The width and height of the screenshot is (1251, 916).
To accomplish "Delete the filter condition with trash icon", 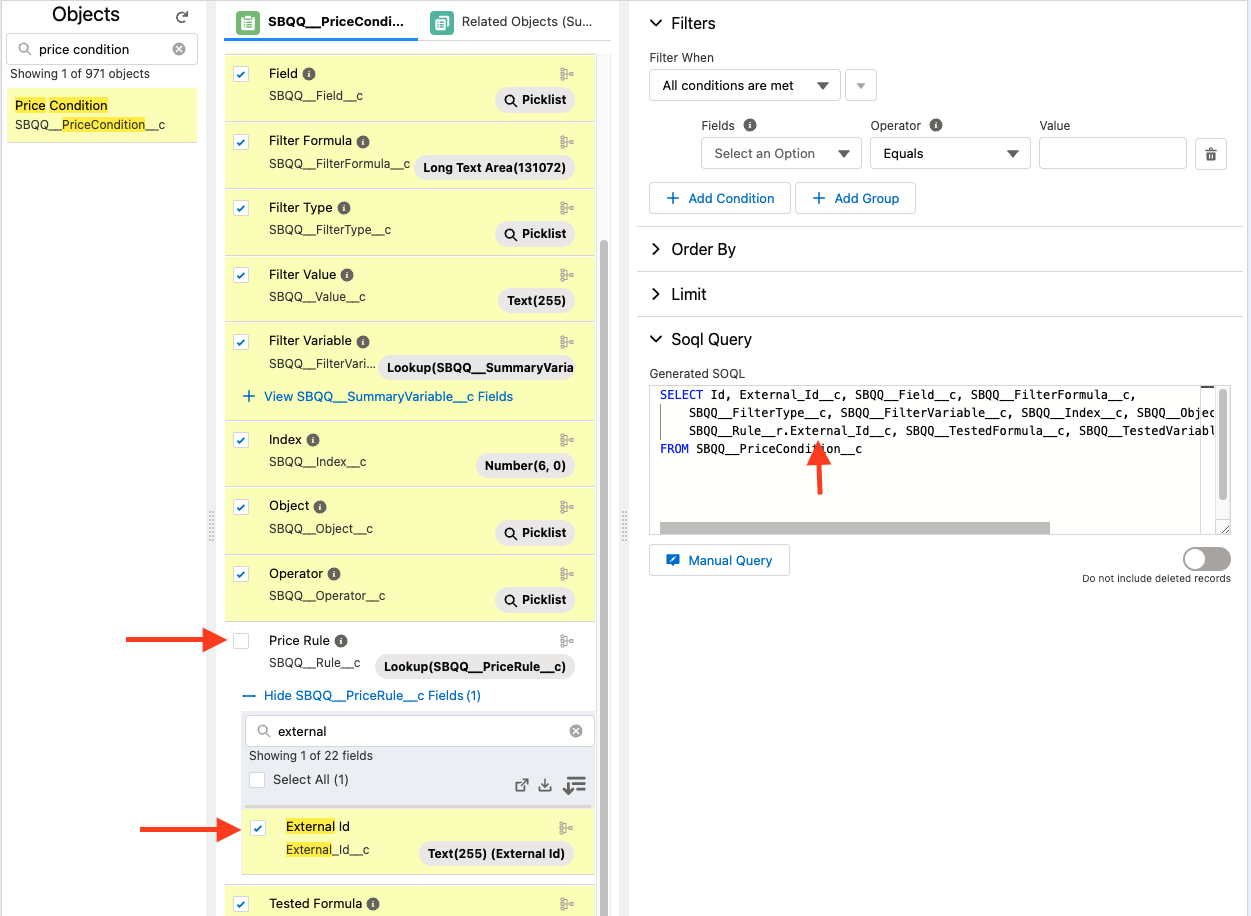I will coord(1211,154).
